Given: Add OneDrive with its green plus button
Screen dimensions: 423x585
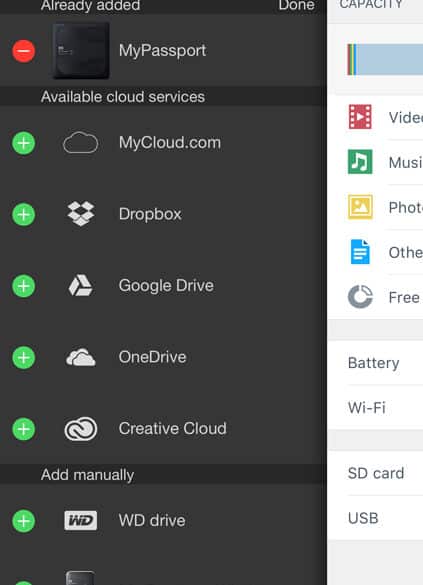Looking at the screenshot, I should tap(24, 357).
